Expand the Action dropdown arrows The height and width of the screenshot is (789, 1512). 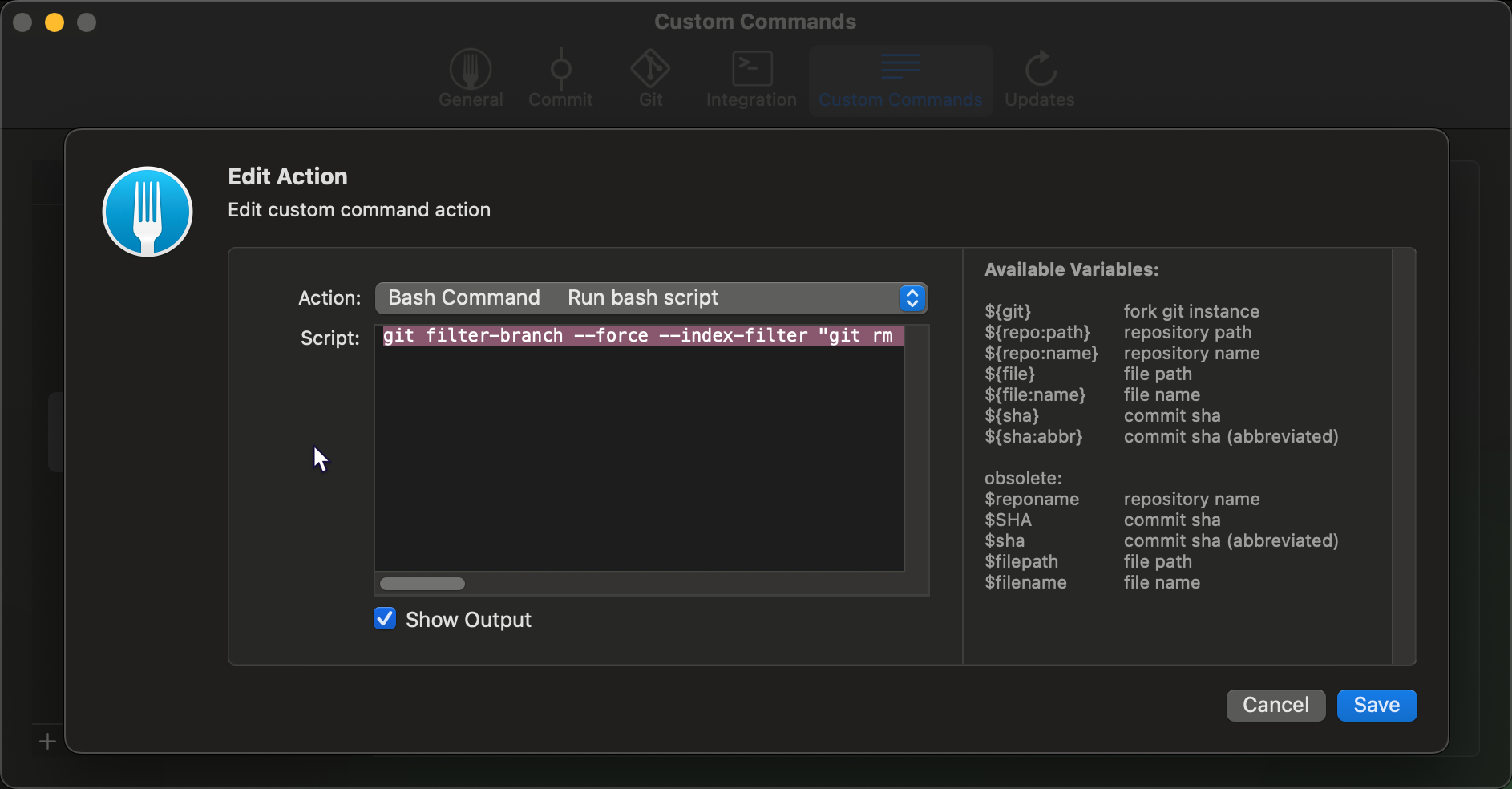click(x=912, y=298)
